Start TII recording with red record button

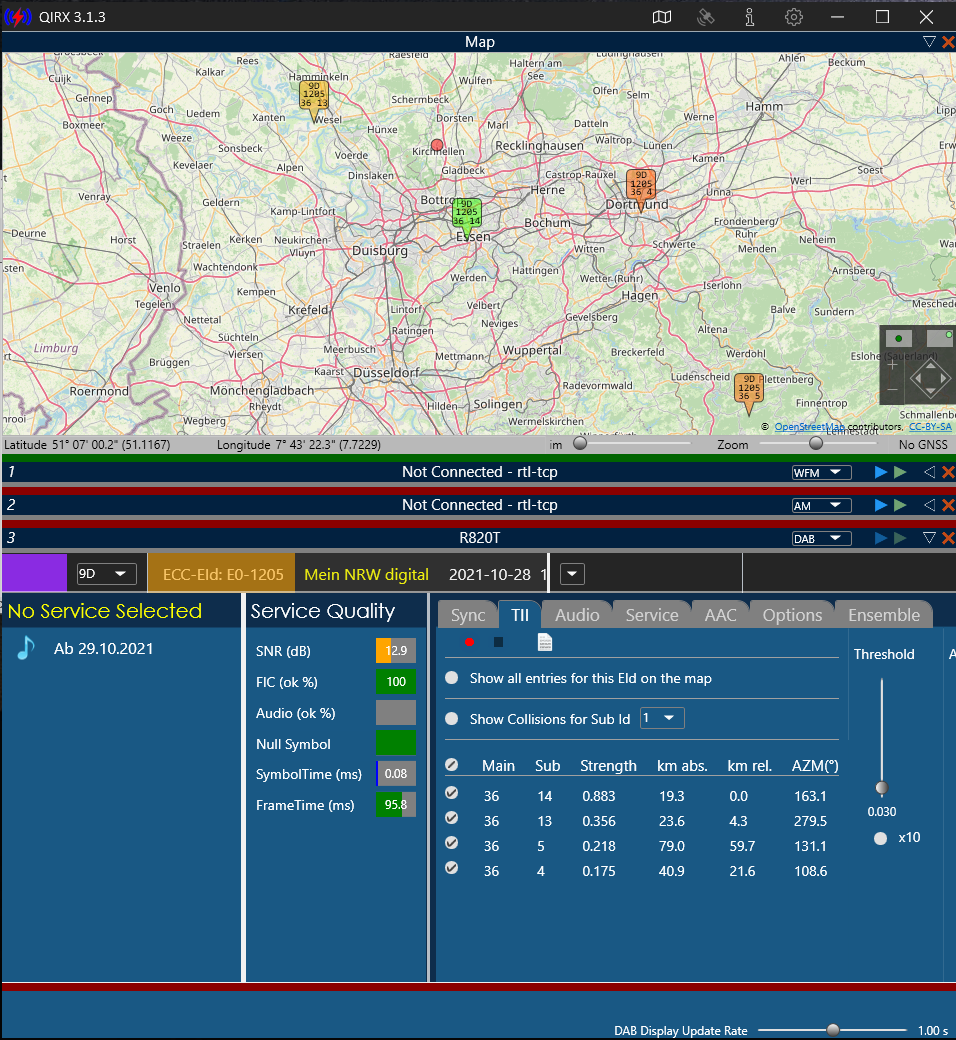469,642
